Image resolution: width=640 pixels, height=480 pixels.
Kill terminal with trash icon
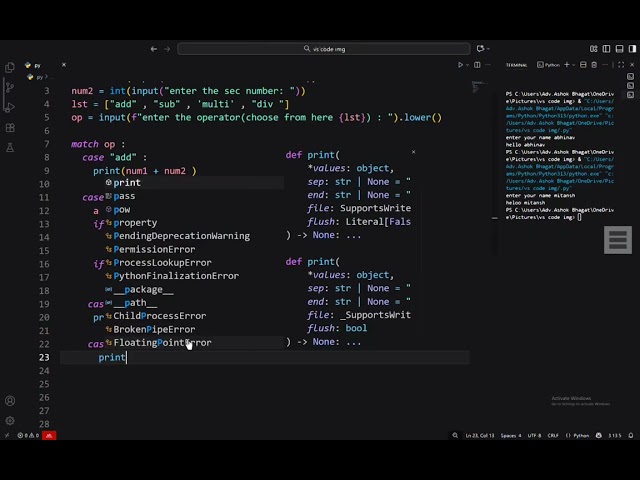coord(594,65)
